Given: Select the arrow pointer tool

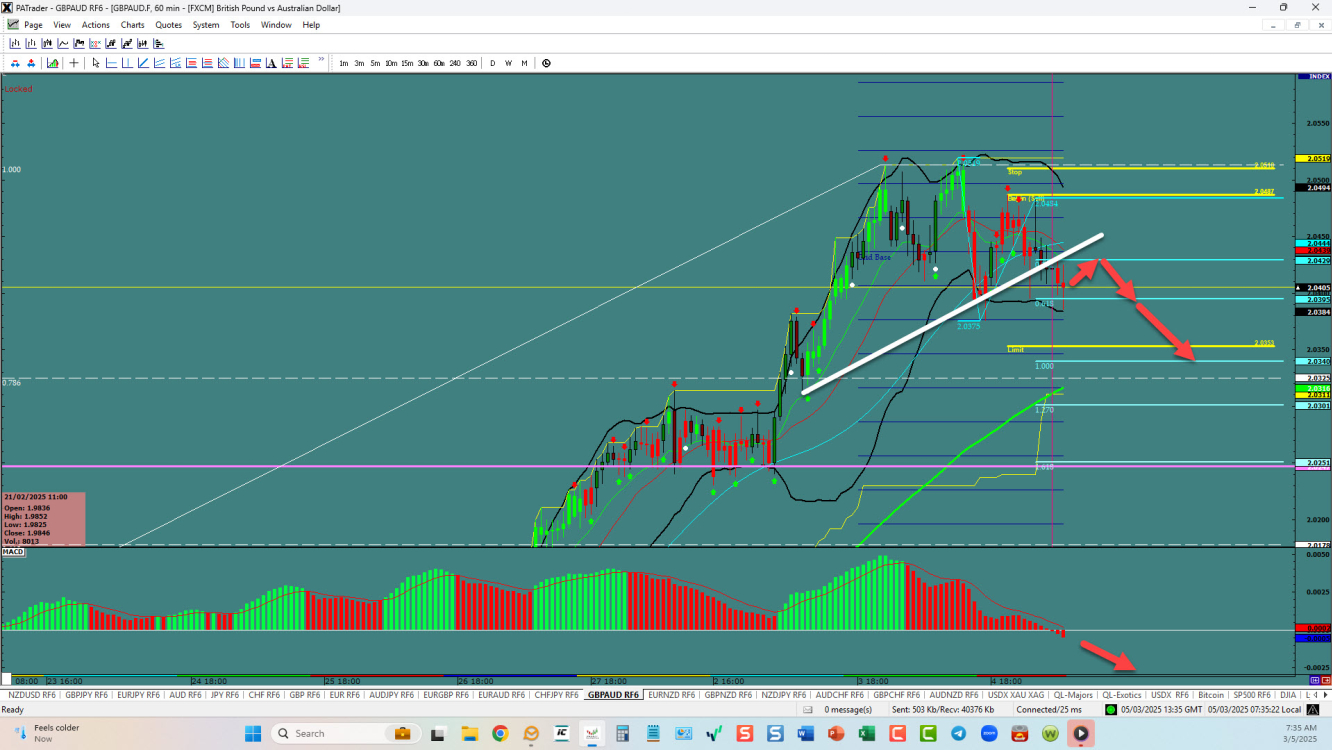Looking at the screenshot, I should [x=96, y=63].
